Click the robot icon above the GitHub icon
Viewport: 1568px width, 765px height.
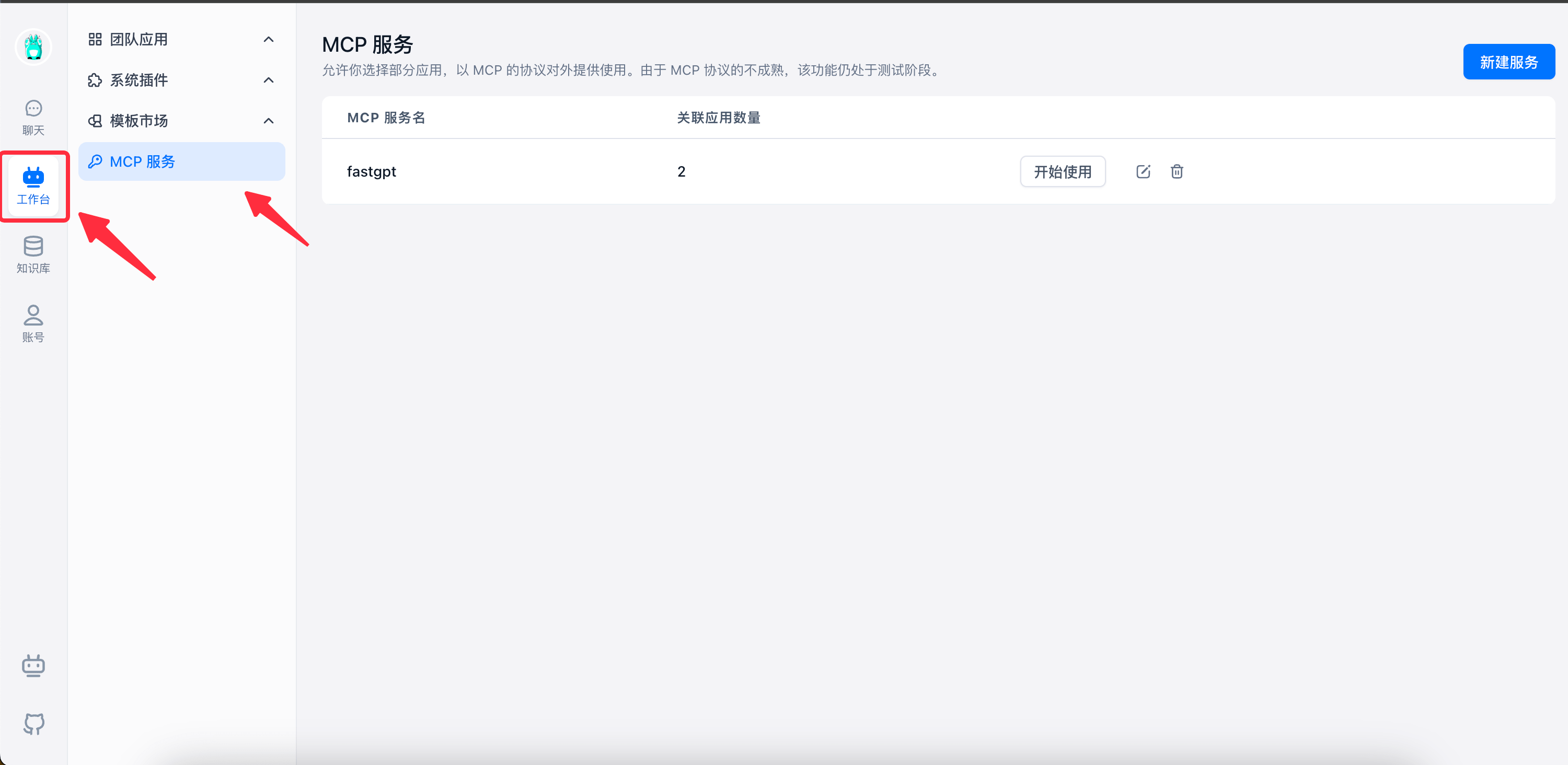tap(33, 665)
